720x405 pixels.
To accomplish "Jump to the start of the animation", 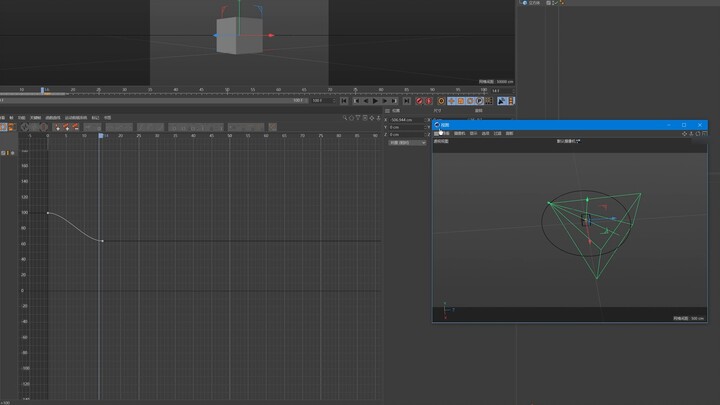I will [x=344, y=100].
